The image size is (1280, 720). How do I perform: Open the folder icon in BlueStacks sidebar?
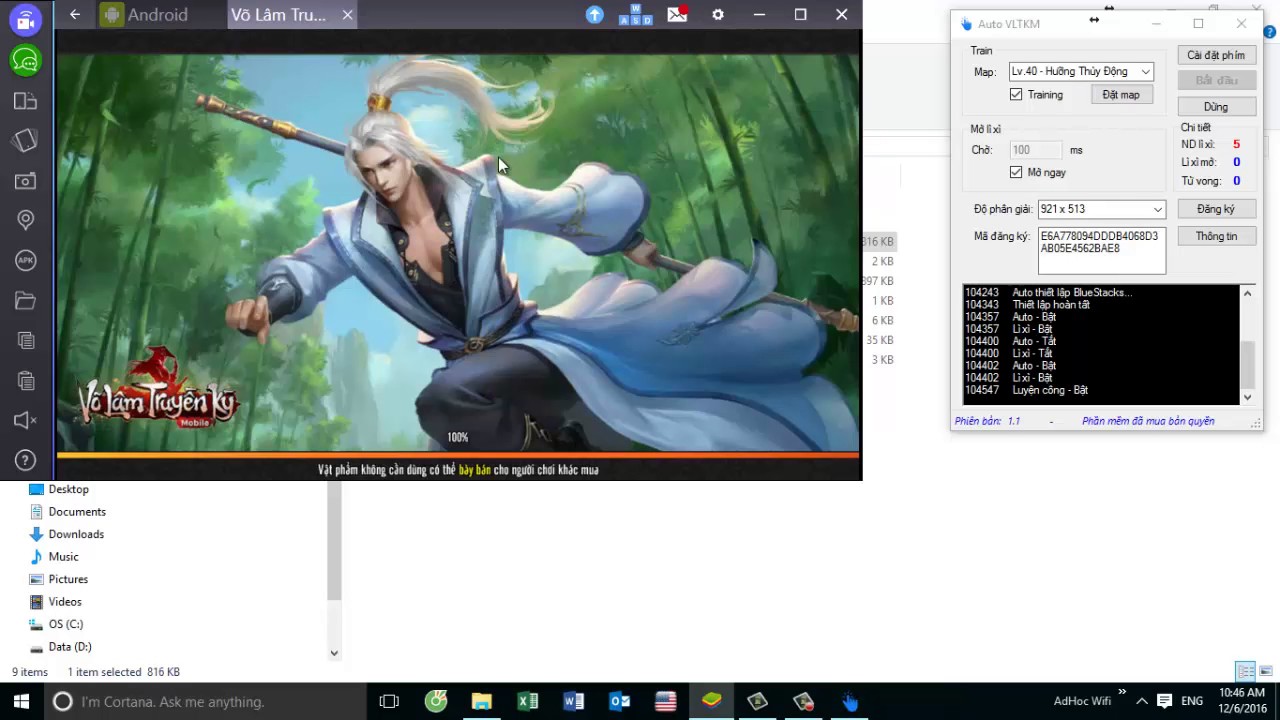[x=25, y=300]
